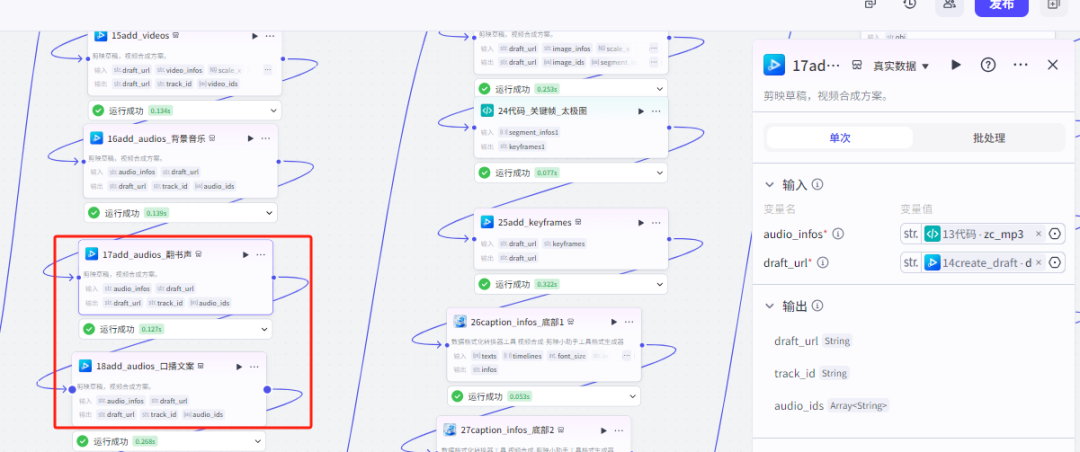
Task: Click the 18add_audios_口播文案 node icon
Action: (91, 366)
